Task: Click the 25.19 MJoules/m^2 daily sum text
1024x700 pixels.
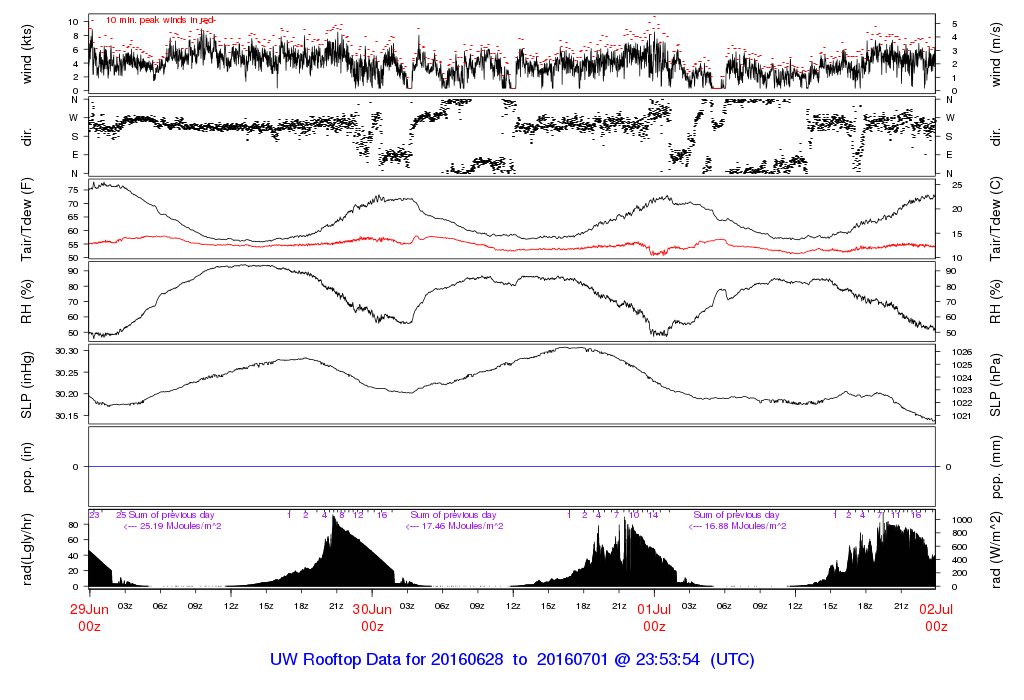Action: click(x=172, y=526)
